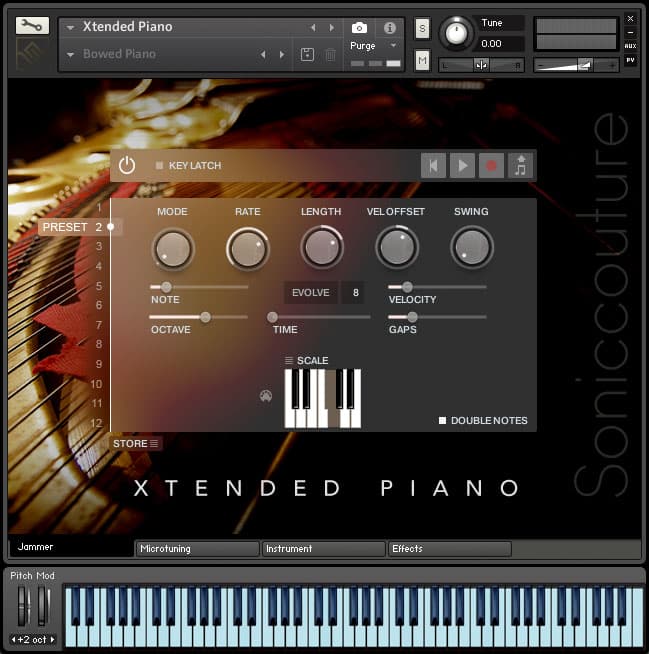Open the Purge dropdown menu
Image resolution: width=649 pixels, height=654 pixels.
click(x=374, y=46)
